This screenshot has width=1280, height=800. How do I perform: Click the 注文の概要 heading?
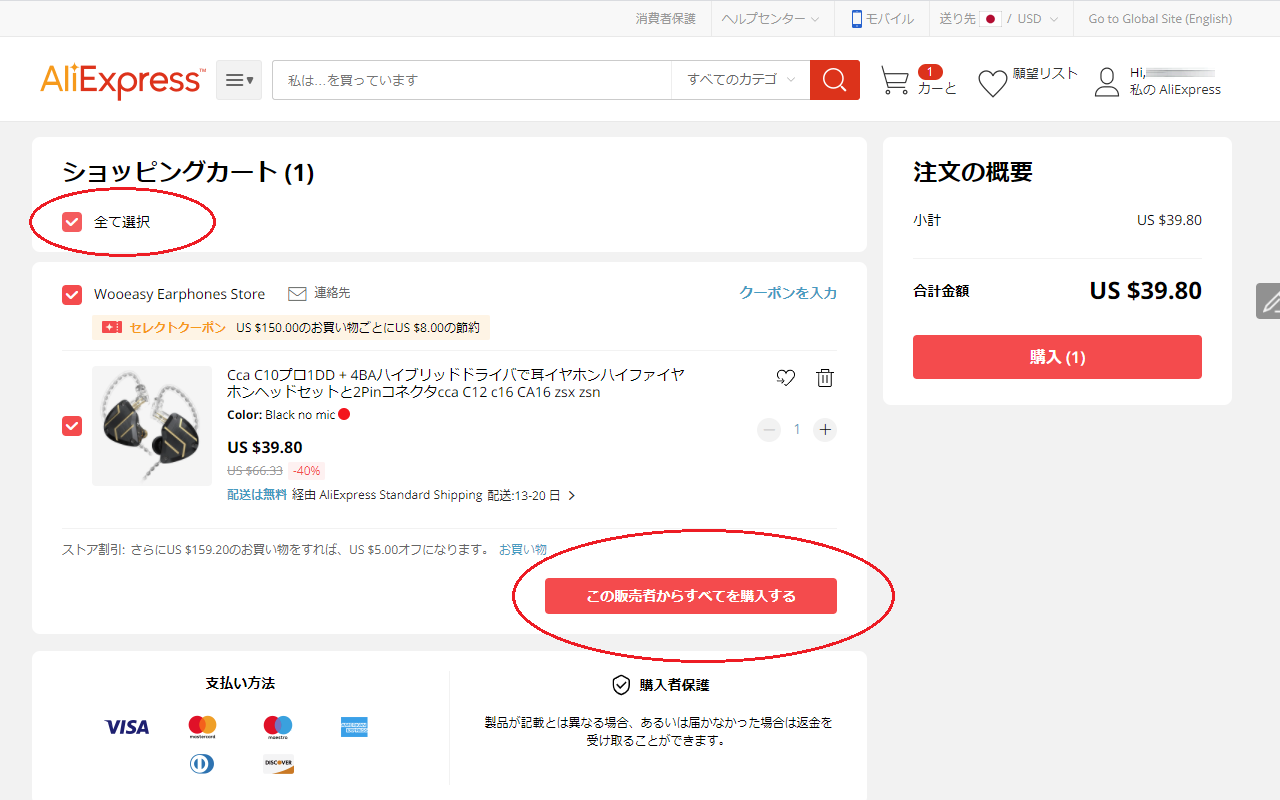pos(973,172)
